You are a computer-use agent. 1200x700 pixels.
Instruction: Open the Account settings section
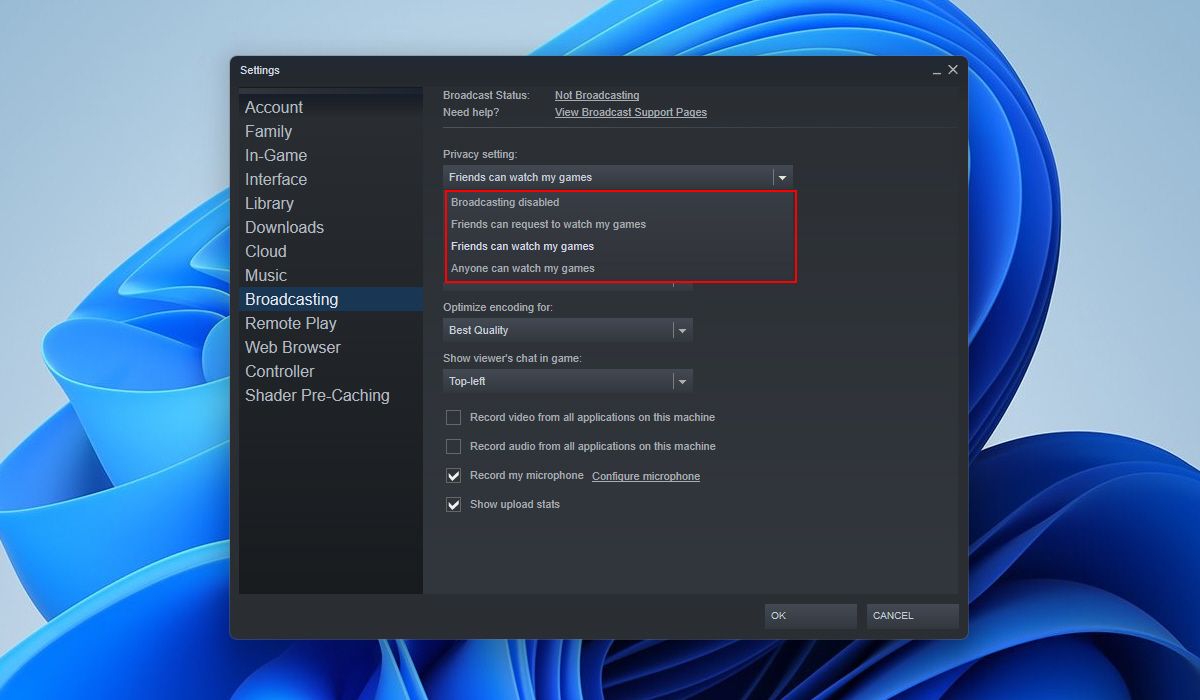click(x=274, y=107)
